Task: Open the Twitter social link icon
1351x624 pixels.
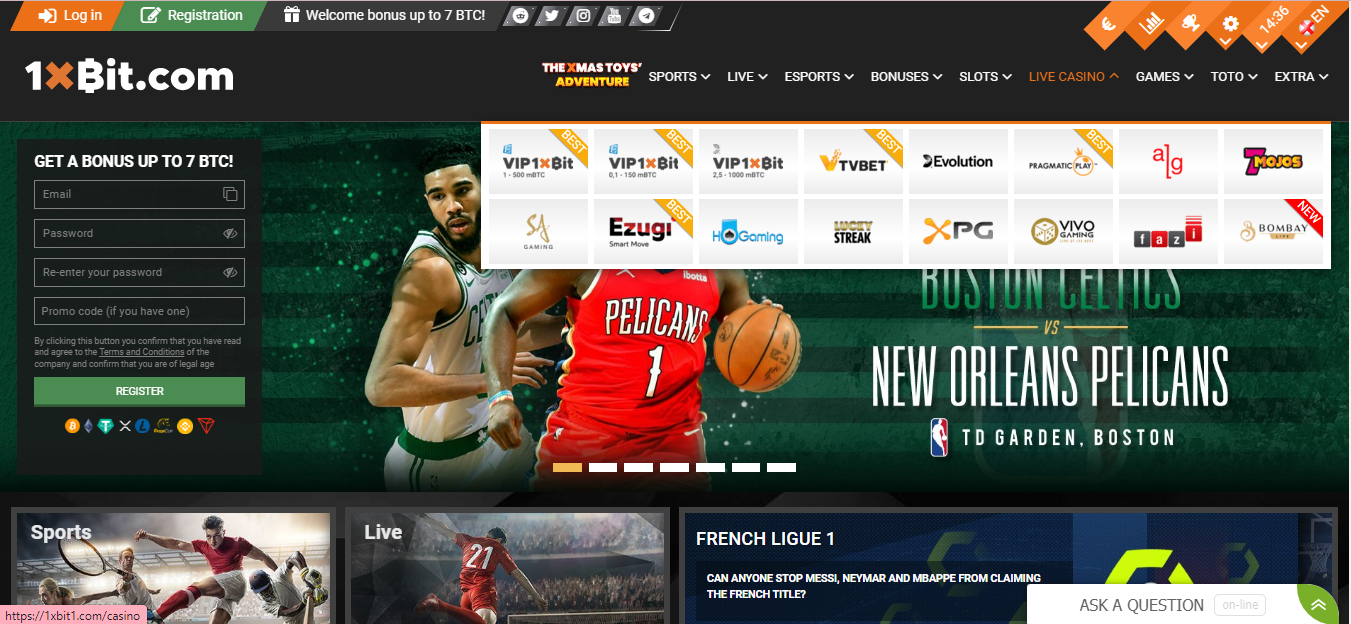Action: (551, 16)
